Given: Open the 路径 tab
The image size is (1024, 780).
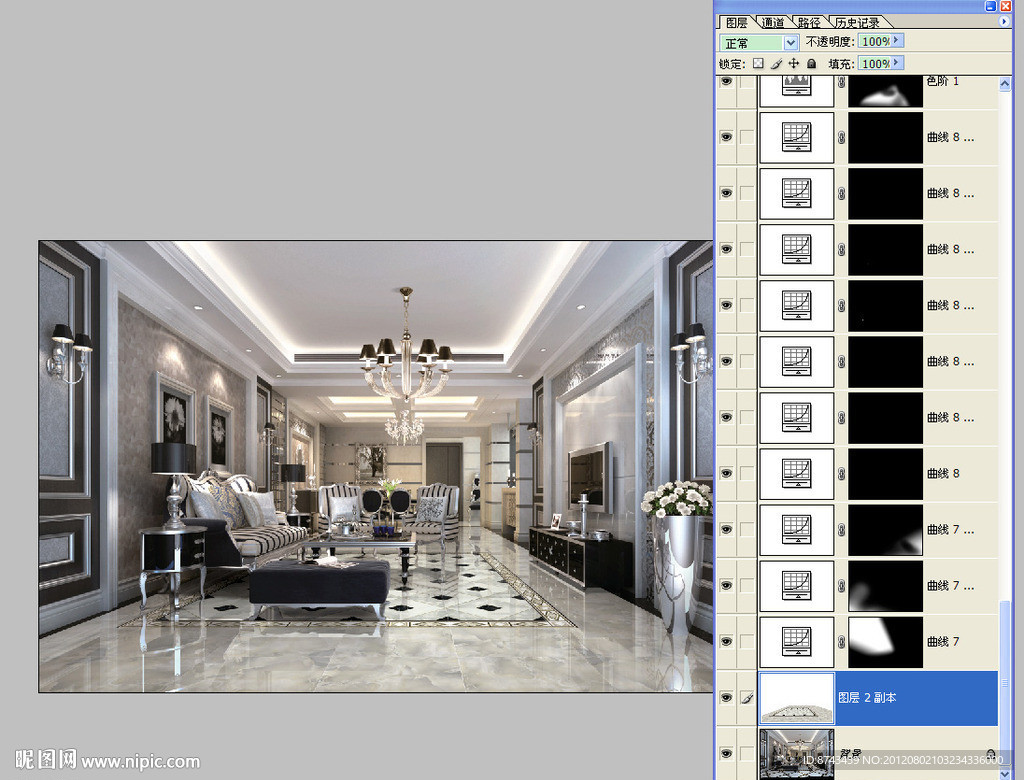Looking at the screenshot, I should coord(808,23).
